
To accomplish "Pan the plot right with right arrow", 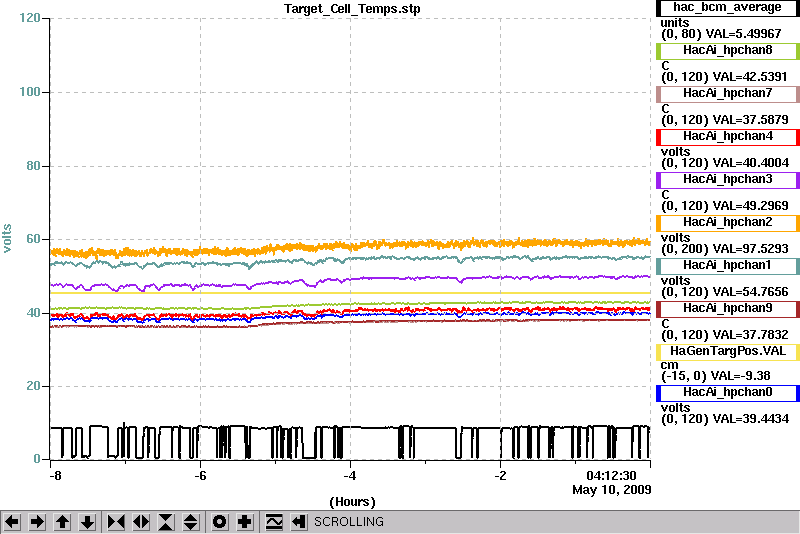I will 37,522.
